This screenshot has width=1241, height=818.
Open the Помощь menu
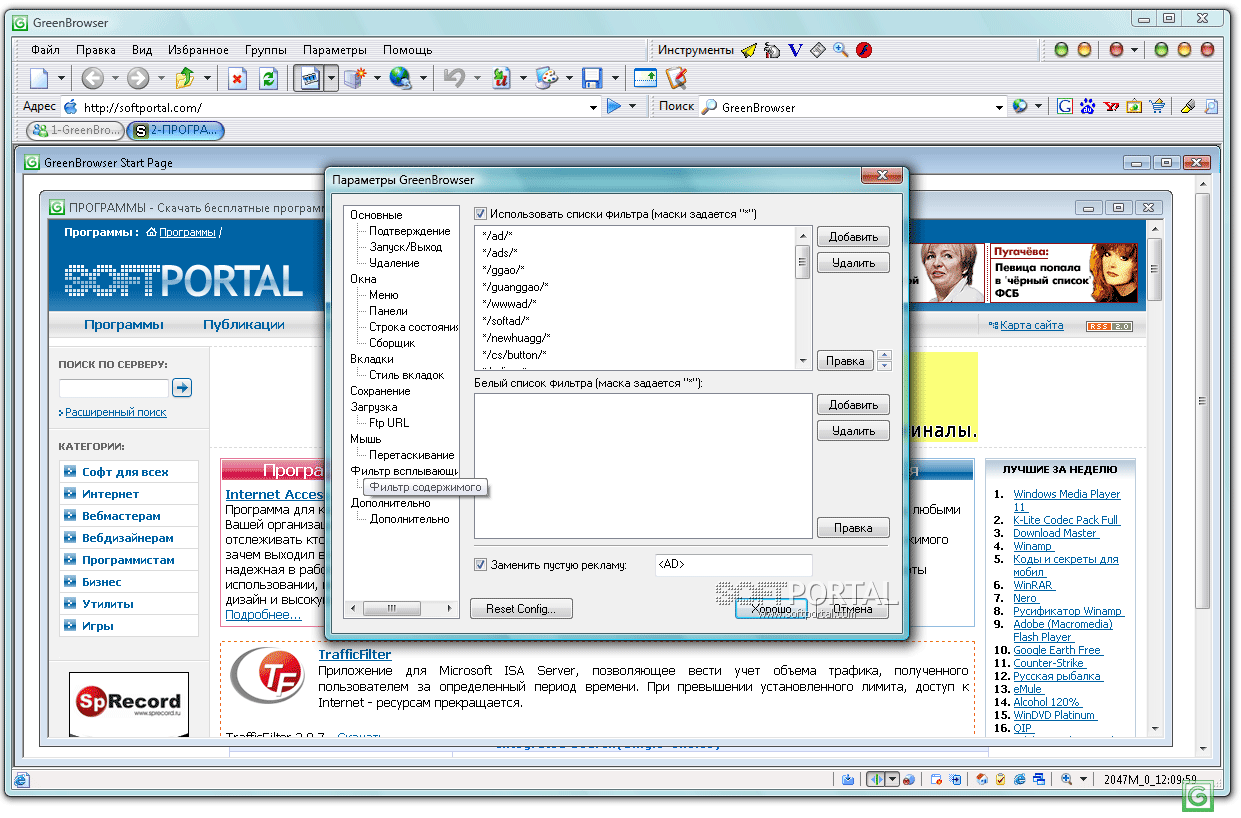(x=408, y=50)
